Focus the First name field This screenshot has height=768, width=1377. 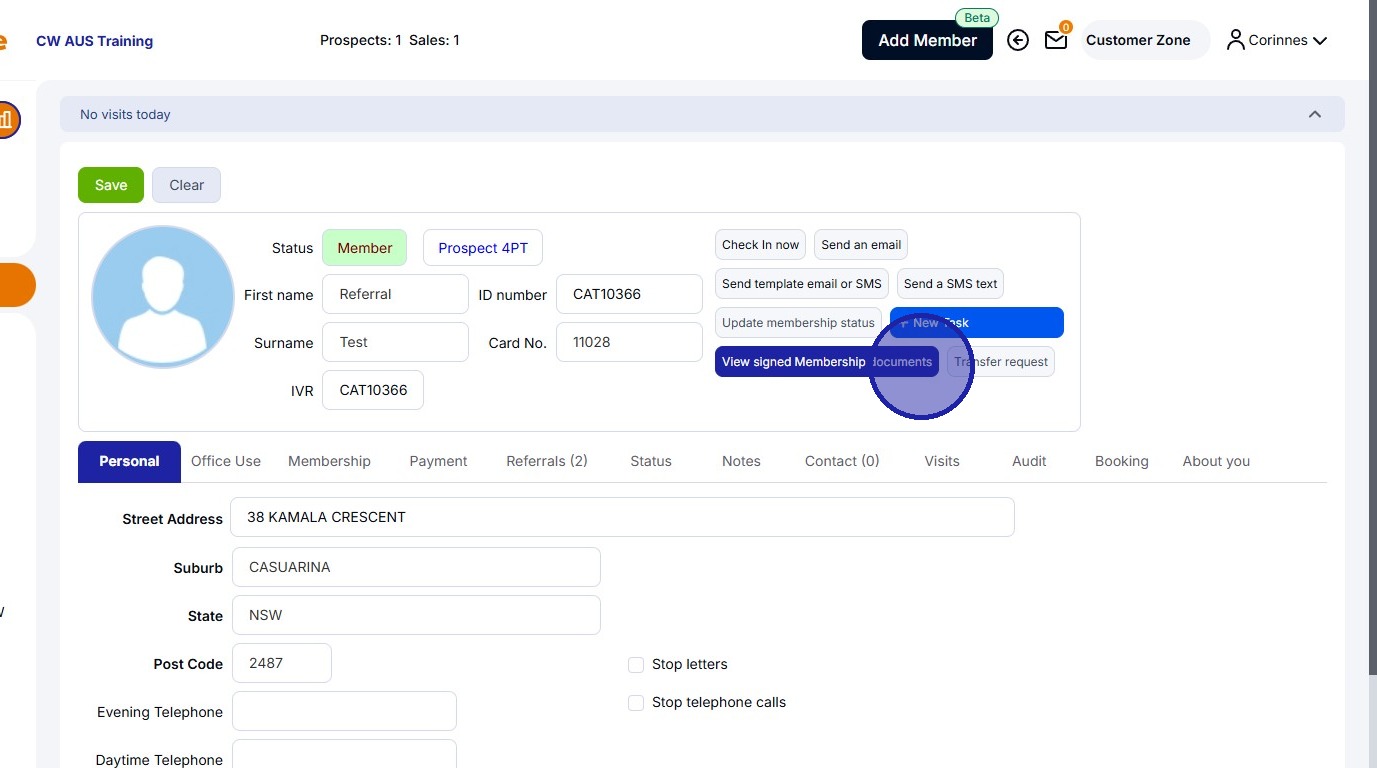tap(395, 294)
